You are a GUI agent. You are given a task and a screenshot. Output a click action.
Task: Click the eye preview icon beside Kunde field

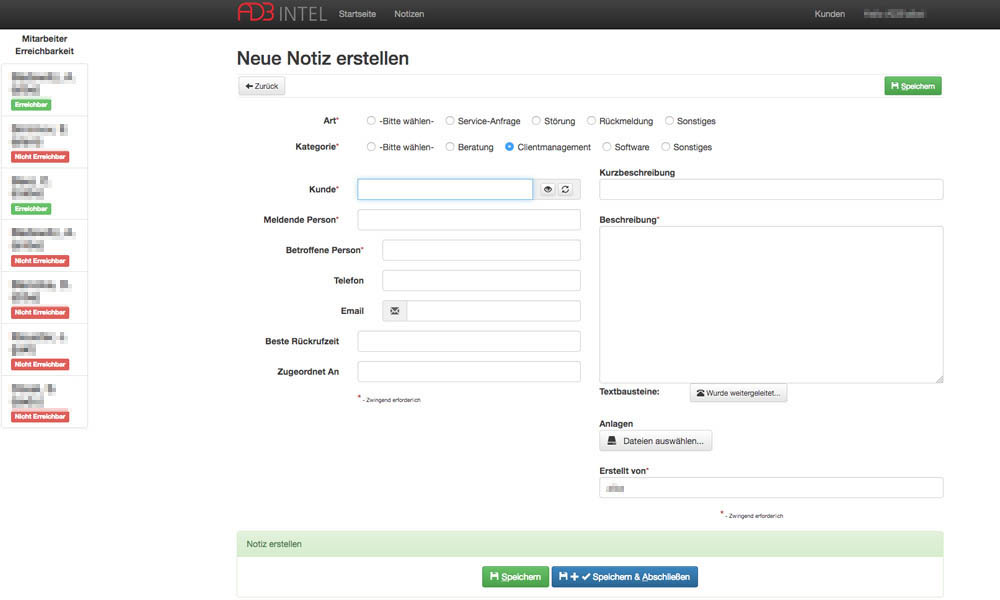coord(547,188)
